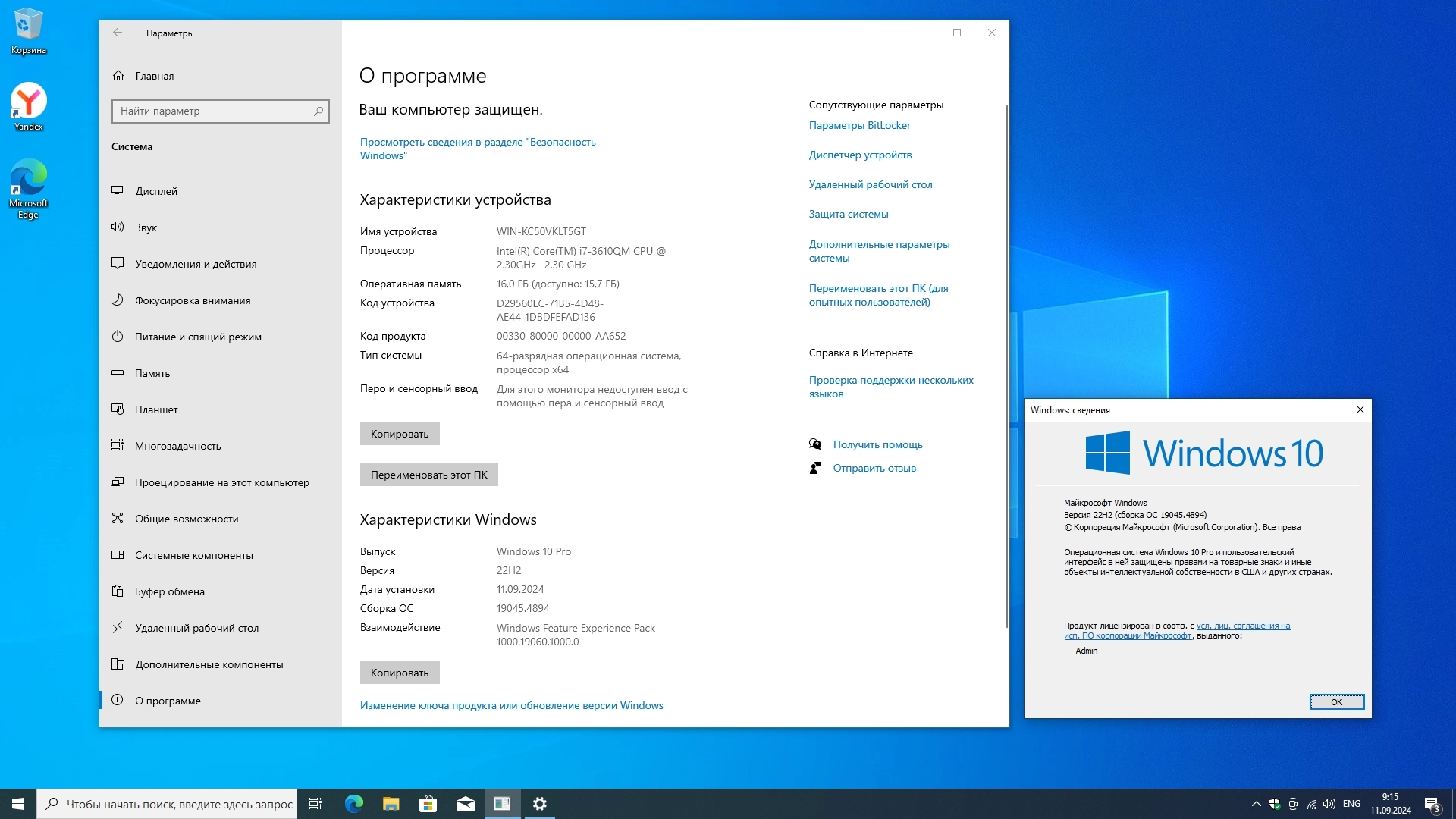The width and height of the screenshot is (1456, 819).
Task: Open Фокусировка внимания settings
Action: [x=193, y=300]
